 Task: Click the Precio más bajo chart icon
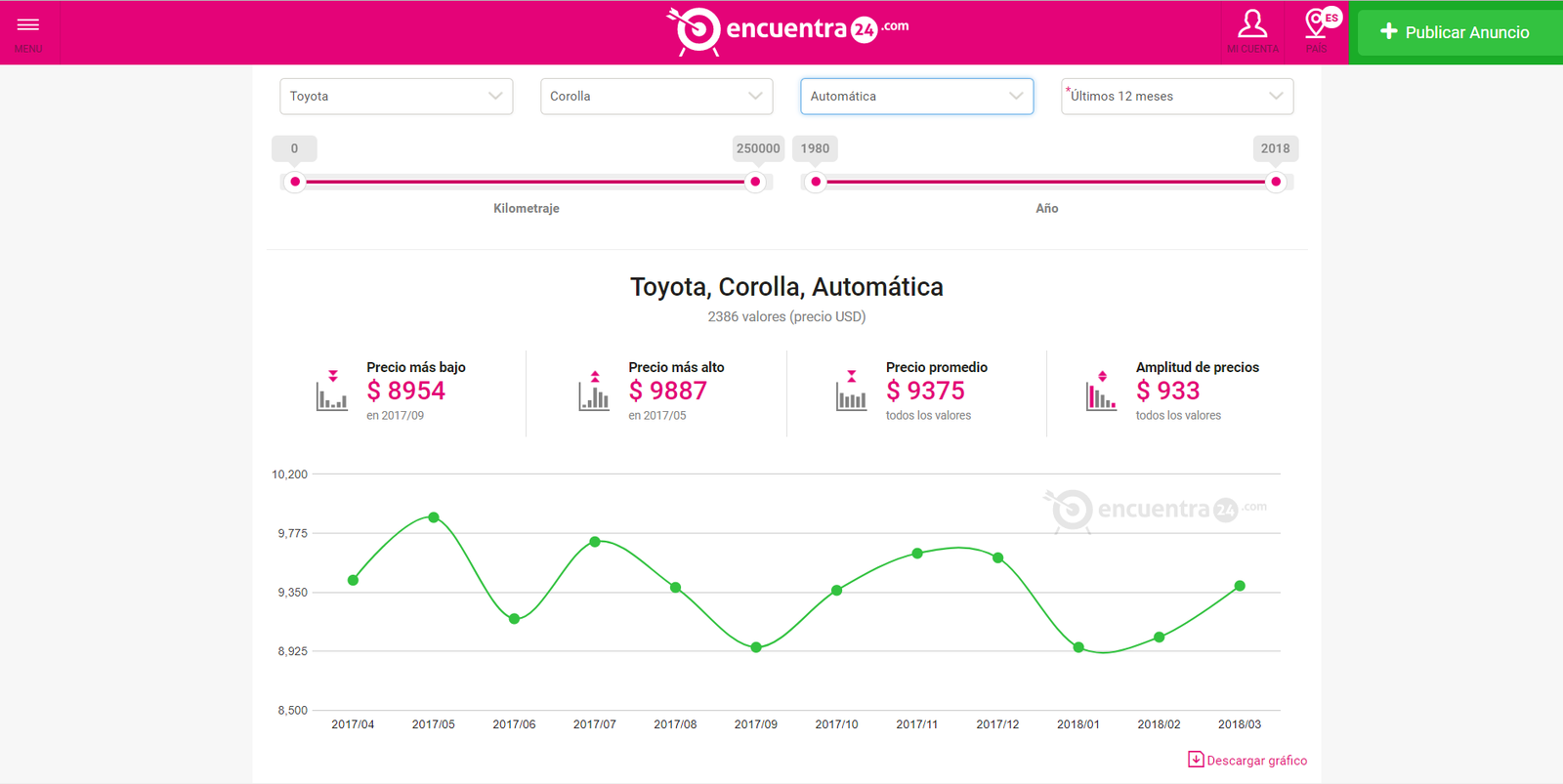click(x=332, y=391)
